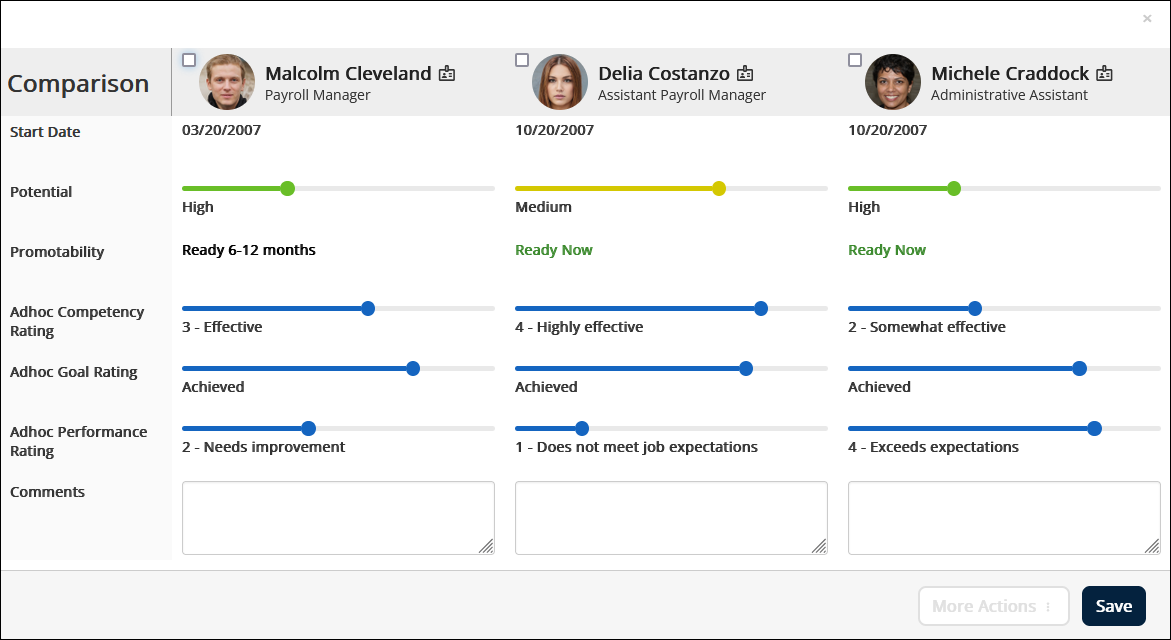The image size is (1171, 640).
Task: Click Delia's Adhoc Competency Rating slider handle
Action: point(760,308)
